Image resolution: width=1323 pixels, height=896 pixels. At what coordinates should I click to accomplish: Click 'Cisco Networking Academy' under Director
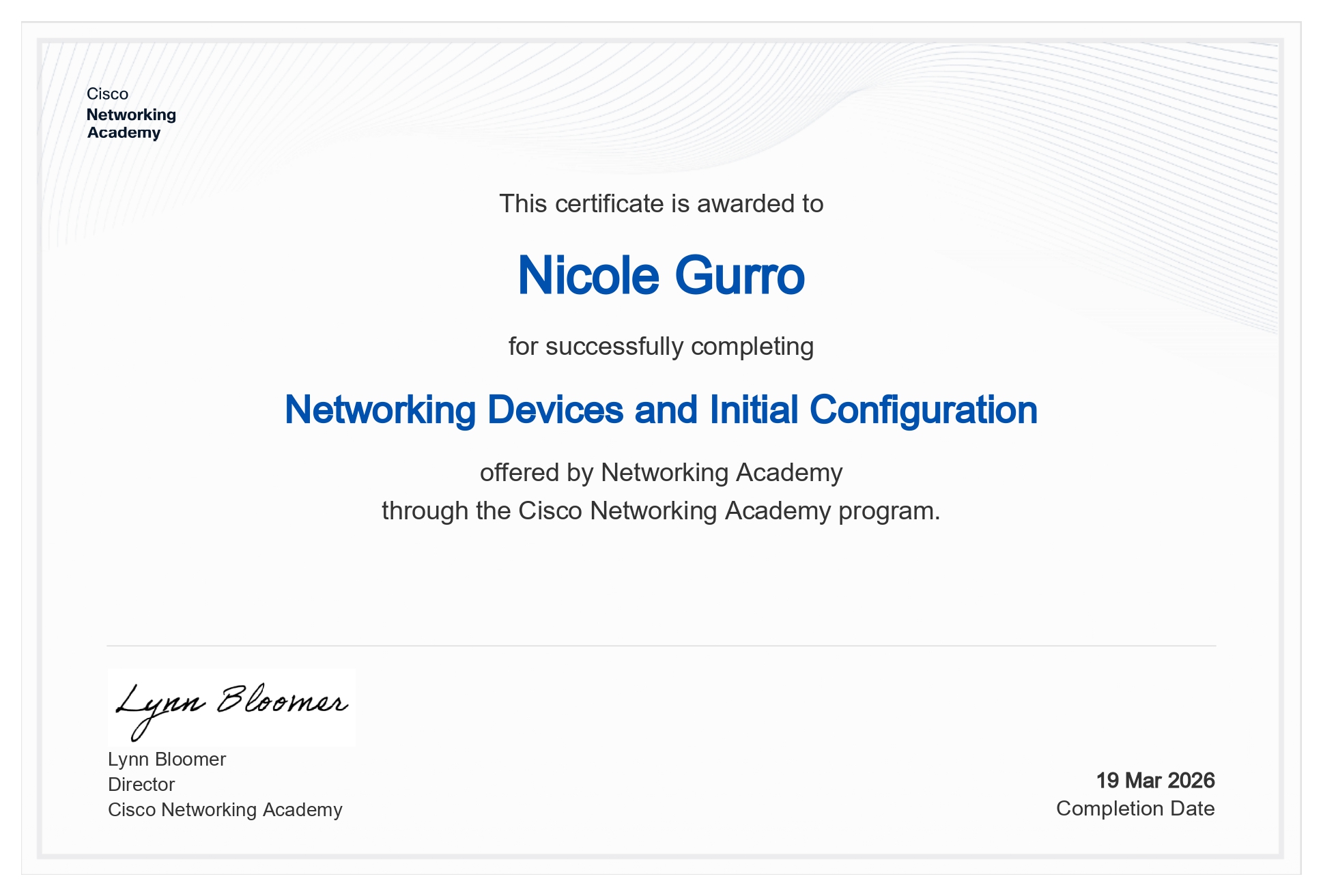225,810
